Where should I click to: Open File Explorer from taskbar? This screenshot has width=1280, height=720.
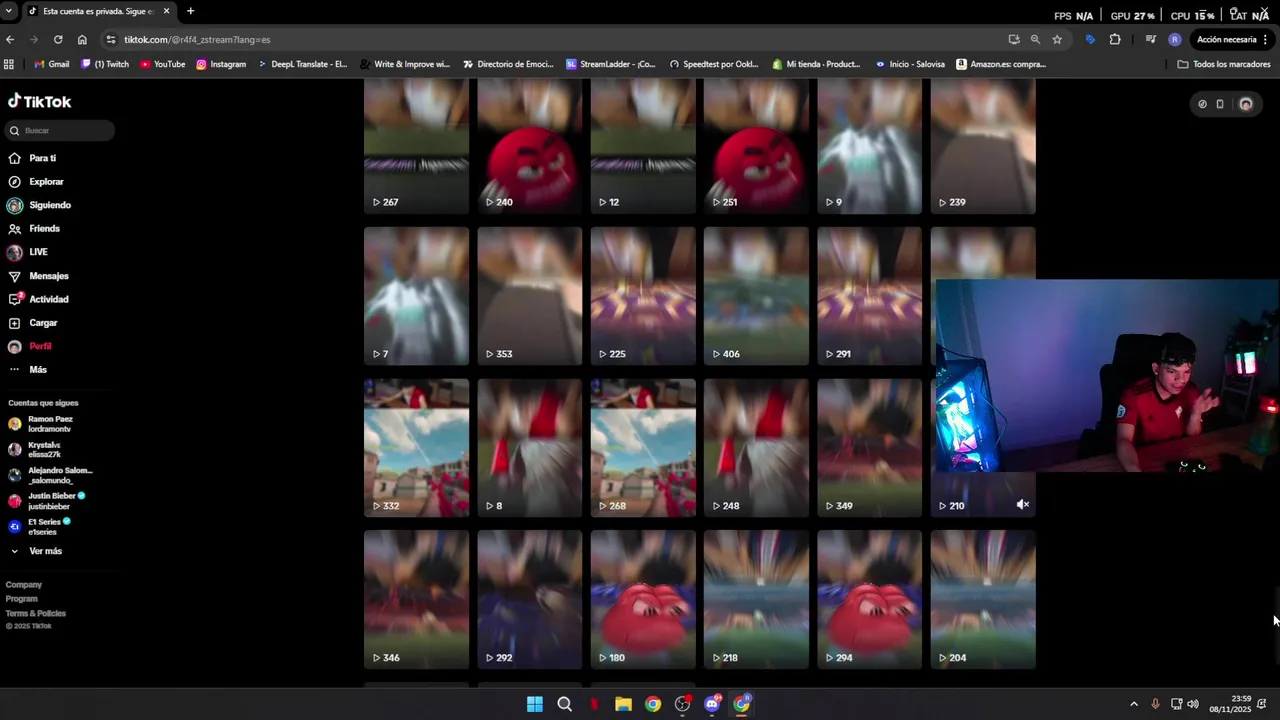click(x=623, y=704)
